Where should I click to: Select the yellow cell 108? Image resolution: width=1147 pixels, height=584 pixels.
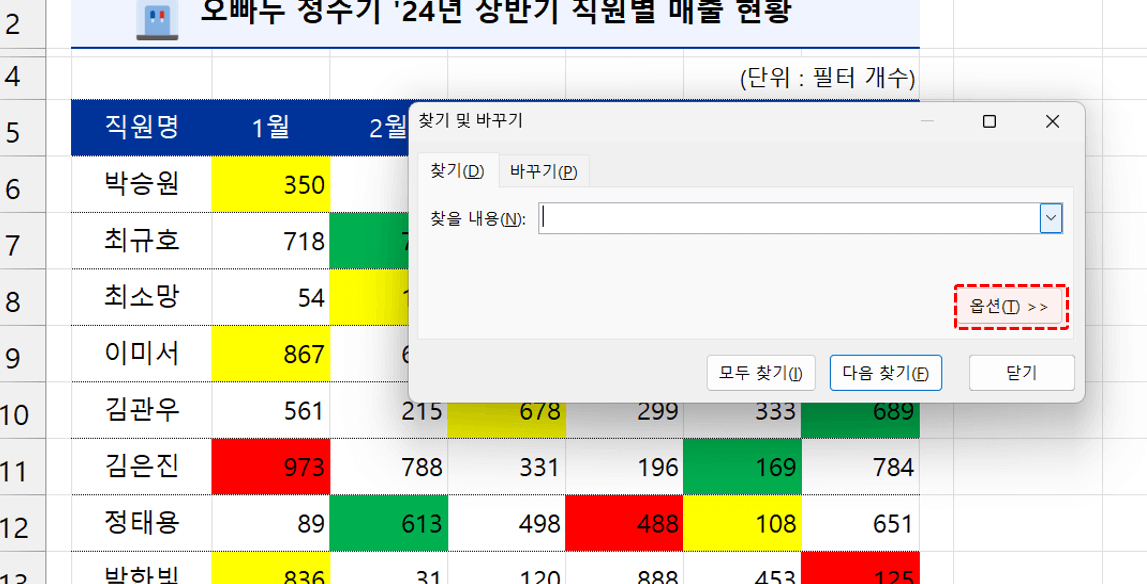pyautogui.click(x=742, y=523)
